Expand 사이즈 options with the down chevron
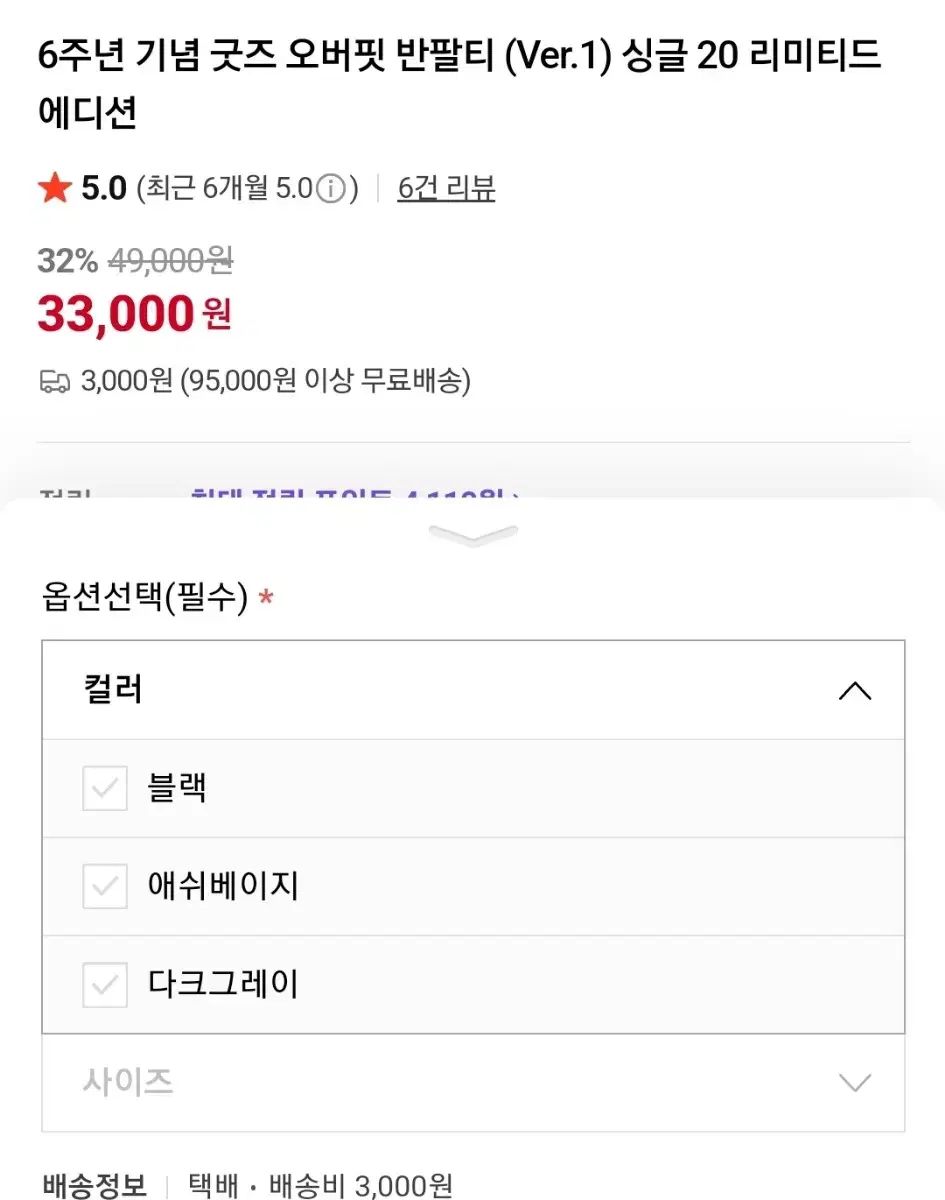The height and width of the screenshot is (1200, 945). tap(854, 1082)
